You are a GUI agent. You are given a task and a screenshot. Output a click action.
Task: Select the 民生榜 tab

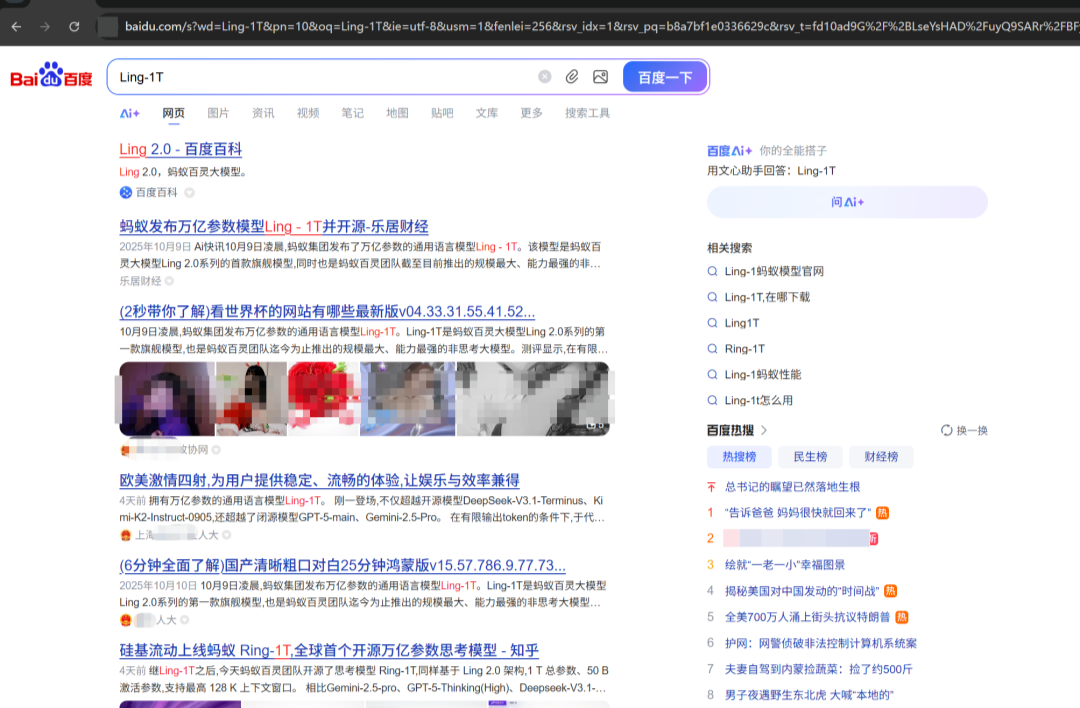pos(810,457)
